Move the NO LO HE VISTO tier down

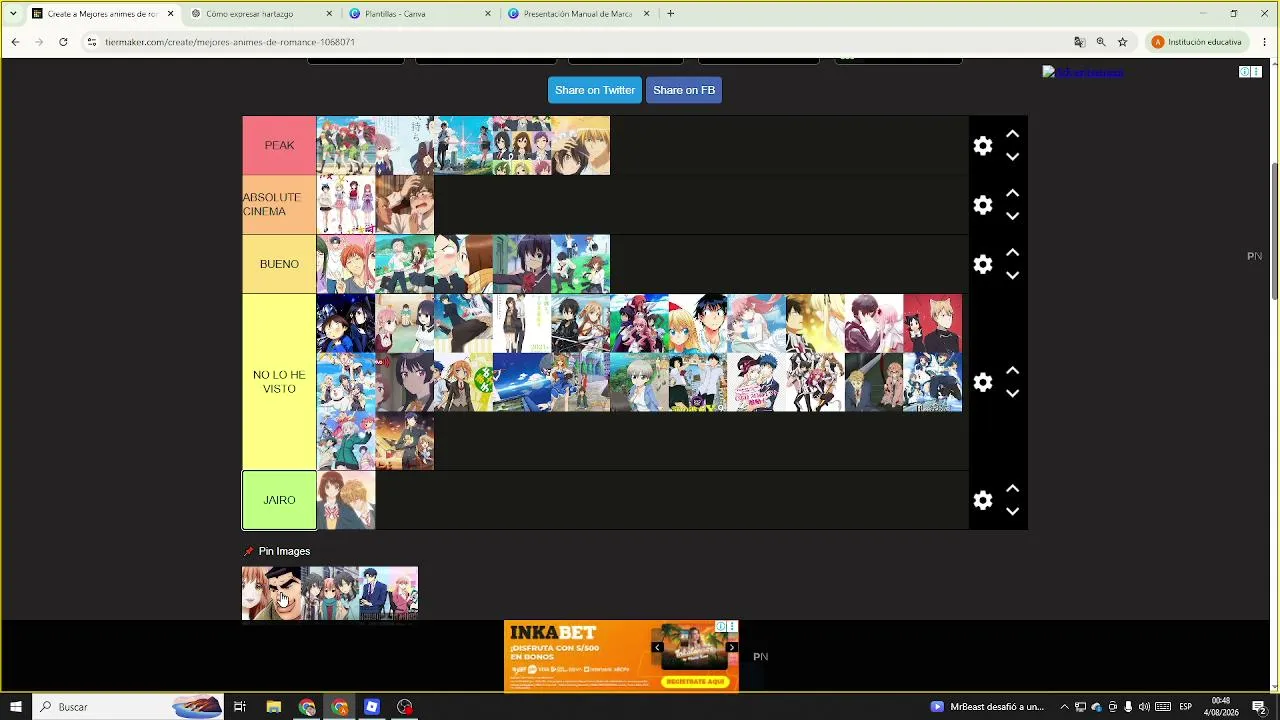1012,393
